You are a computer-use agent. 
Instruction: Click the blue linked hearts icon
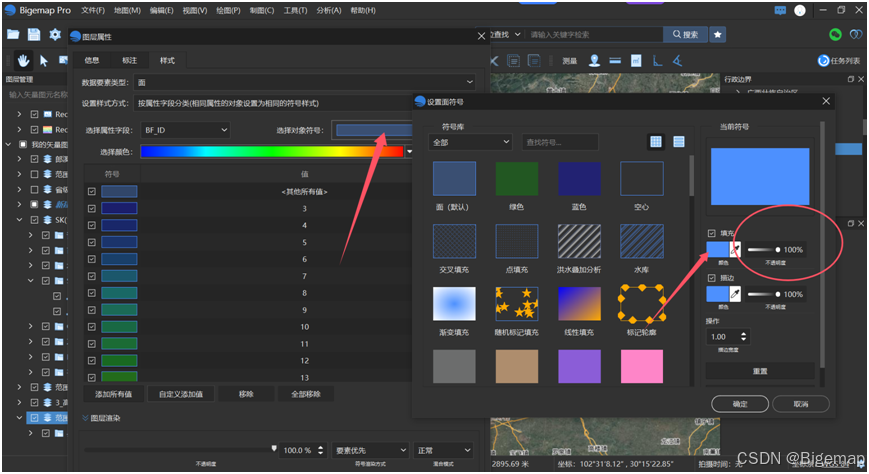point(856,34)
